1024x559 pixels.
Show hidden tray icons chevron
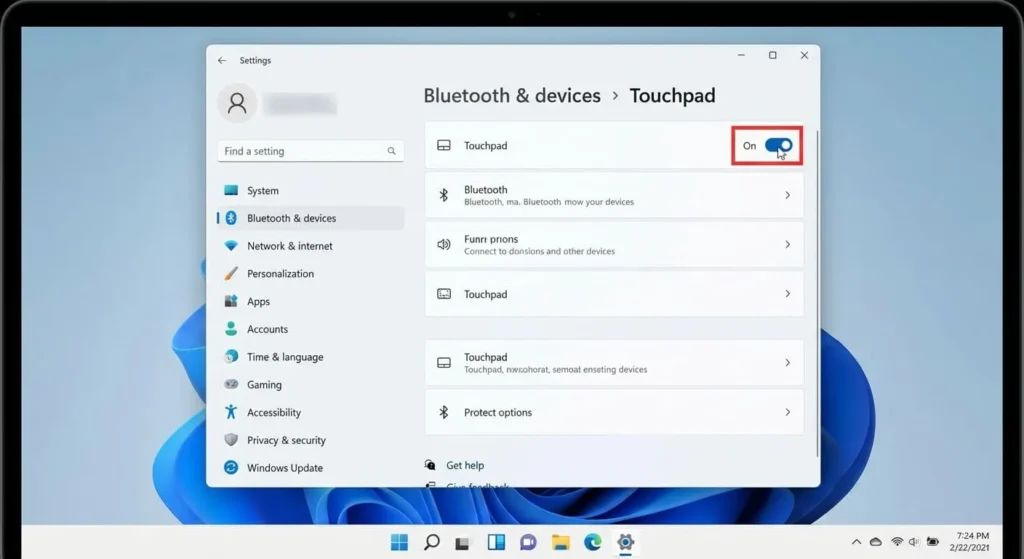click(856, 542)
